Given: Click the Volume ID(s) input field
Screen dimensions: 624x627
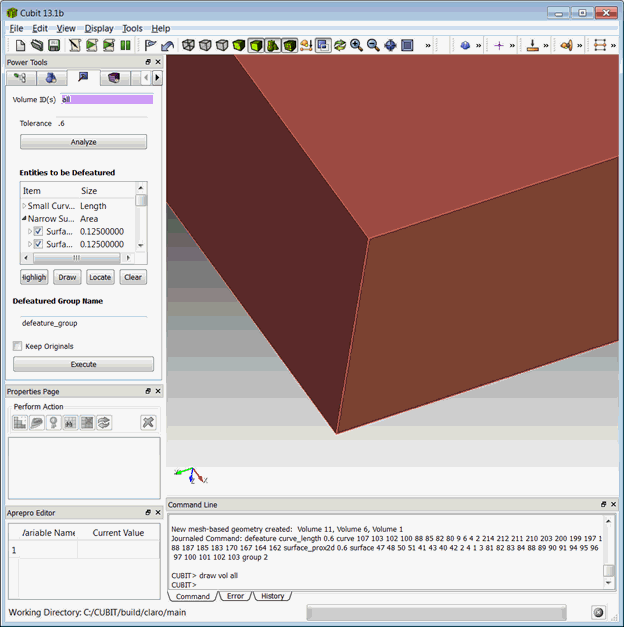Looking at the screenshot, I should [x=107, y=100].
